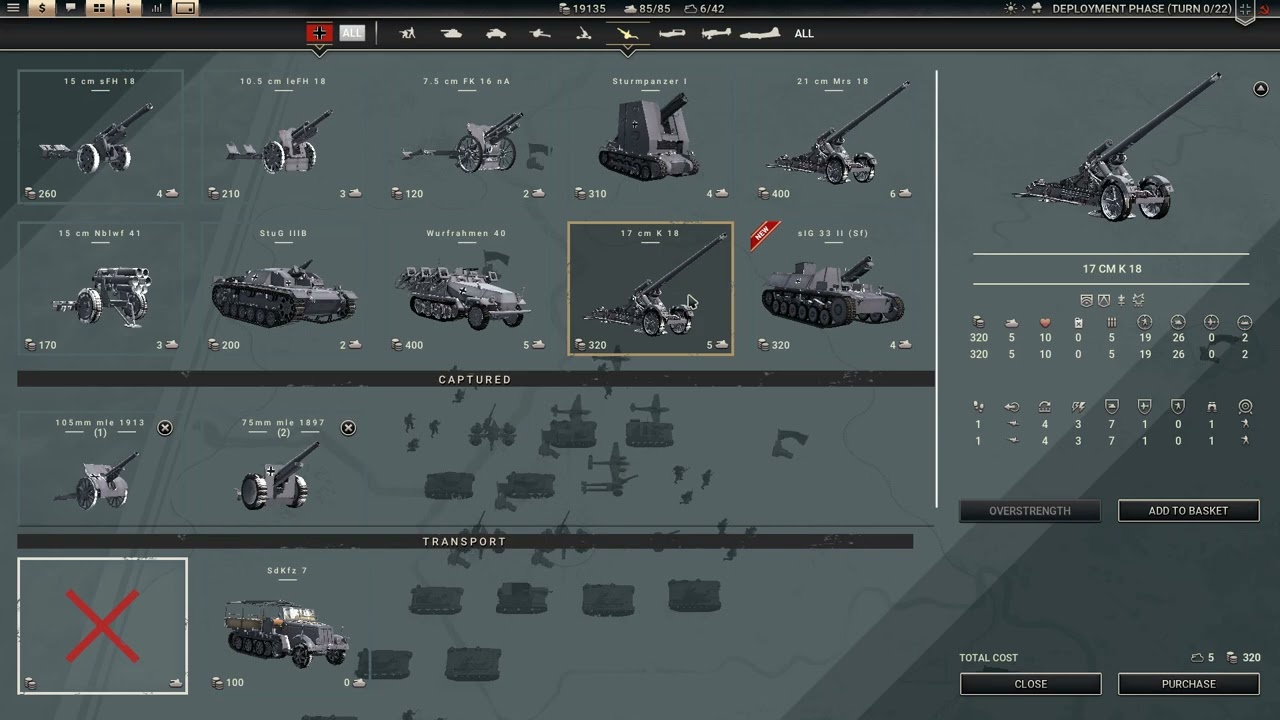Toggle ALL nations beside the German flag
The height and width of the screenshot is (720, 1280).
(x=352, y=33)
